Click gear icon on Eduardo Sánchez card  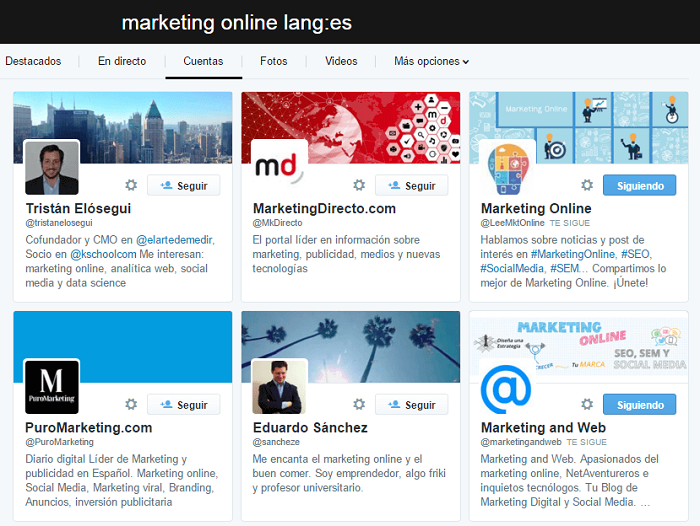click(x=359, y=404)
